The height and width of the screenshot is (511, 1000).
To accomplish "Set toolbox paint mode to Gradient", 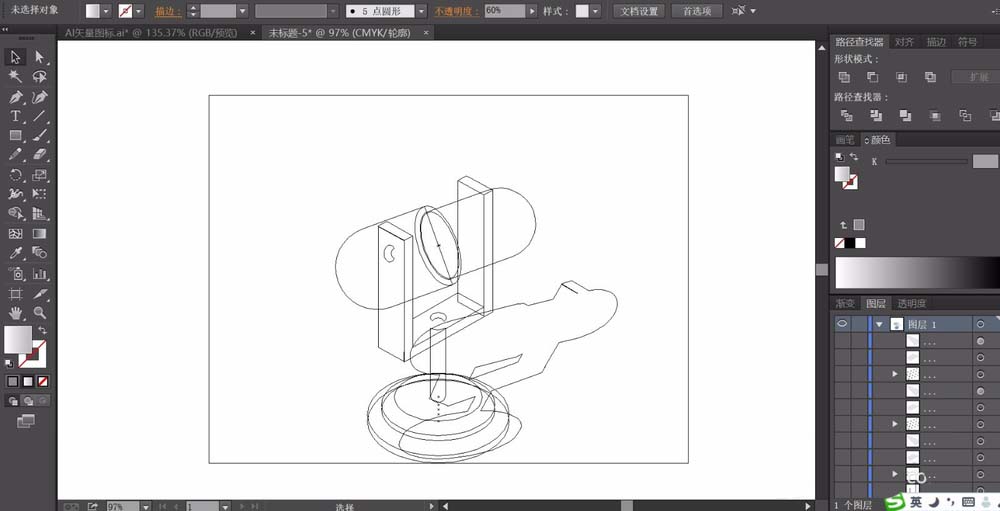I will click(x=27, y=381).
